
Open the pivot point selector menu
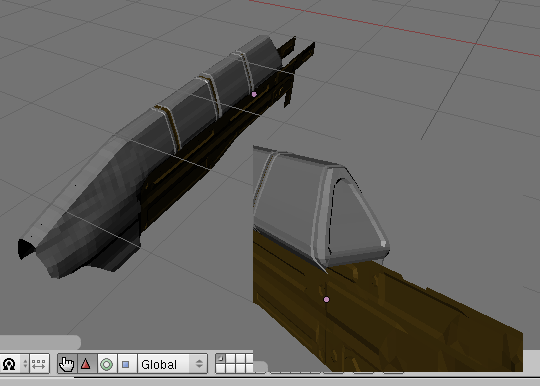tap(14, 364)
